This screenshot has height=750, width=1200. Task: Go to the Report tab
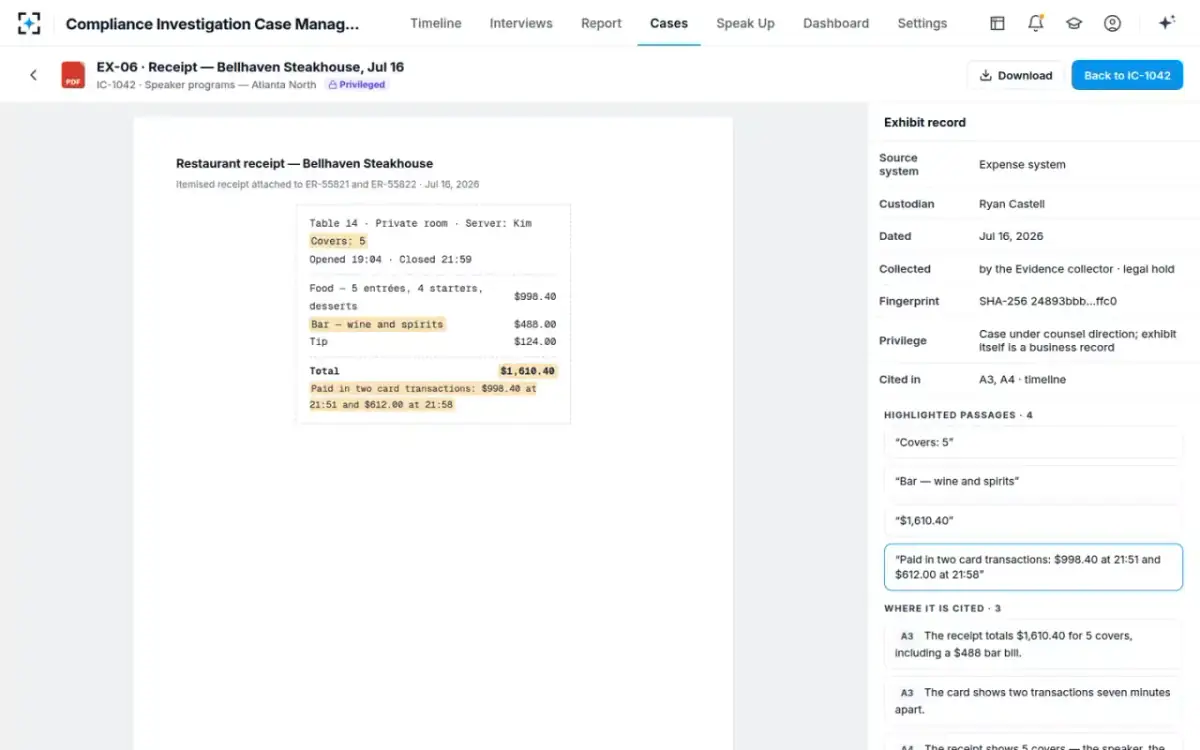point(601,23)
